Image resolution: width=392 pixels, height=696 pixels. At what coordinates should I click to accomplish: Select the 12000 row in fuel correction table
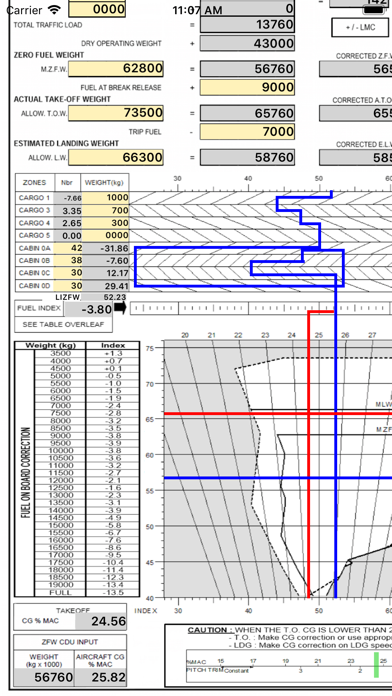point(87,480)
